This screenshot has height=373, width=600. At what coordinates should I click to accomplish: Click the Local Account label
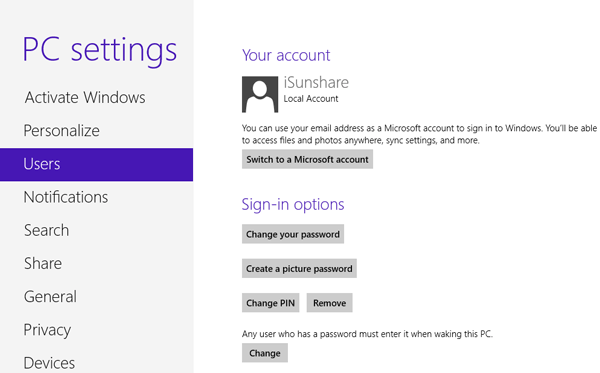(x=311, y=99)
